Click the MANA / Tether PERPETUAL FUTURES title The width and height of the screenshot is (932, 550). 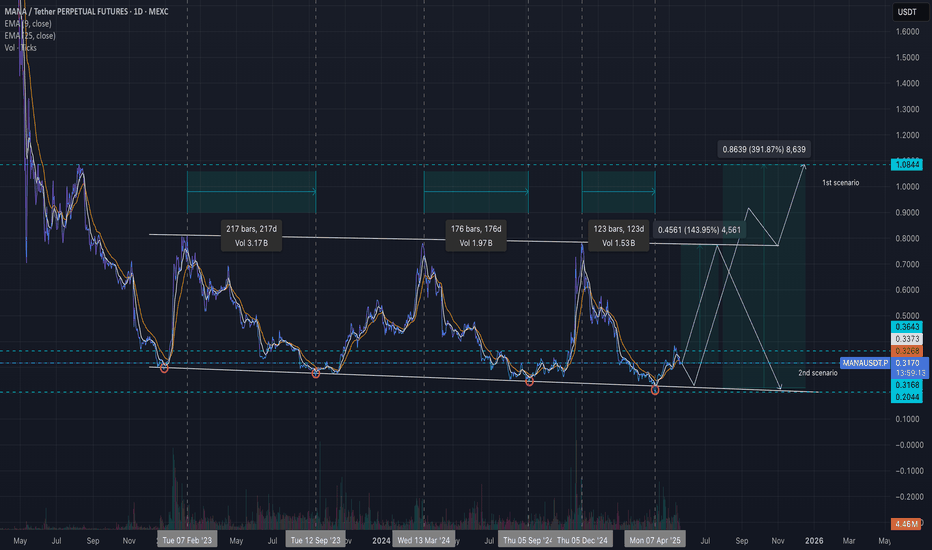pyautogui.click(x=86, y=11)
